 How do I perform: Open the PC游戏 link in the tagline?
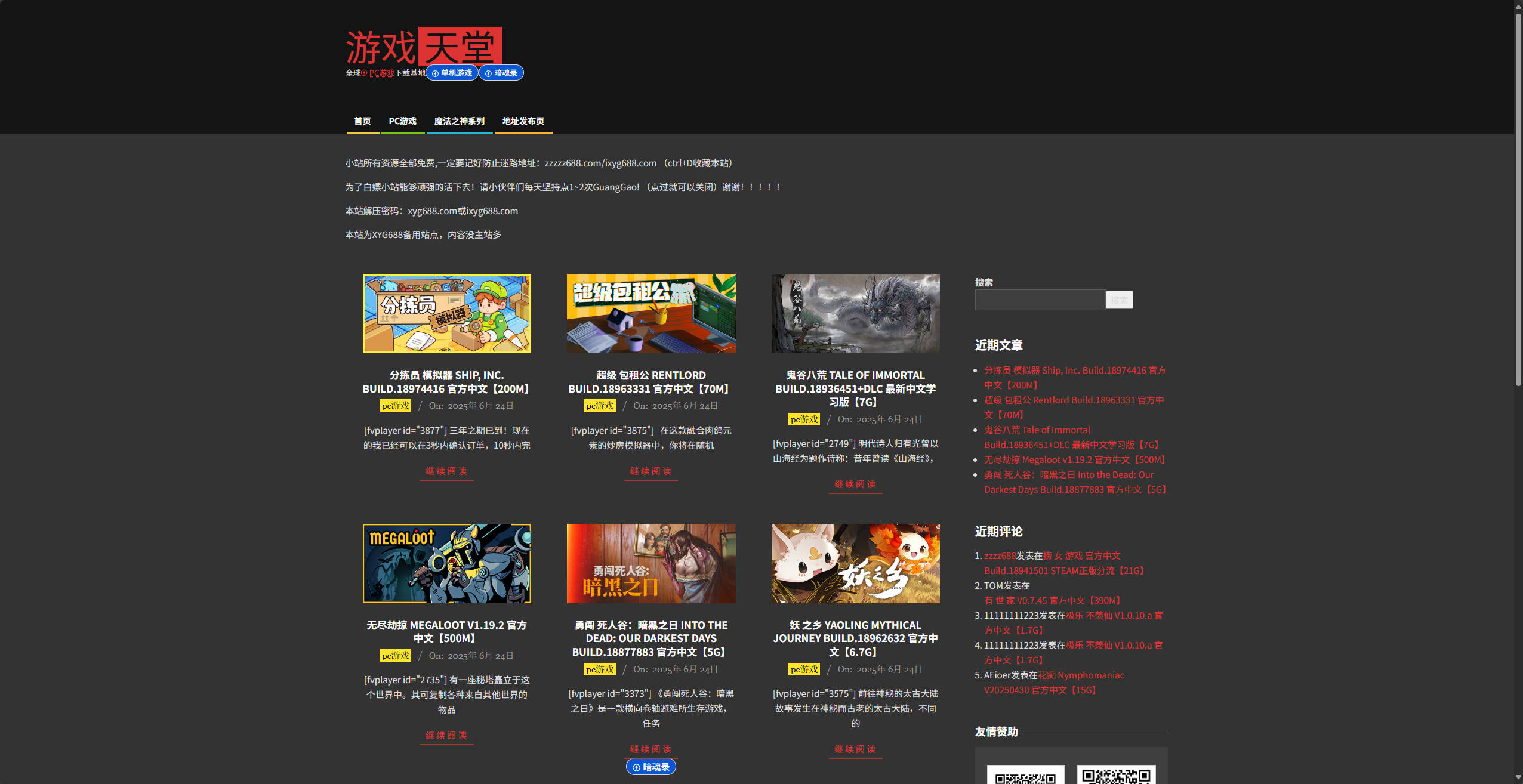381,73
